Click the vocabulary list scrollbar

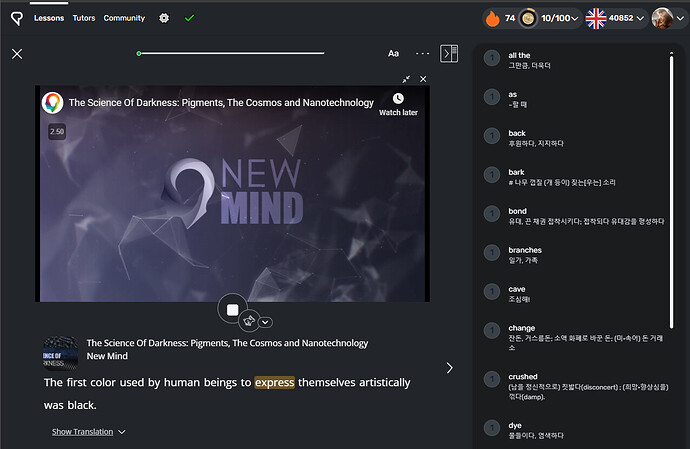[x=672, y=190]
